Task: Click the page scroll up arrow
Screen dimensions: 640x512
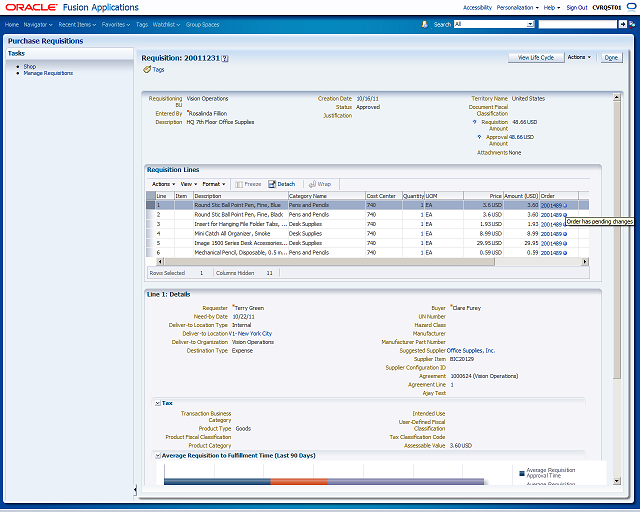Action: (617, 97)
